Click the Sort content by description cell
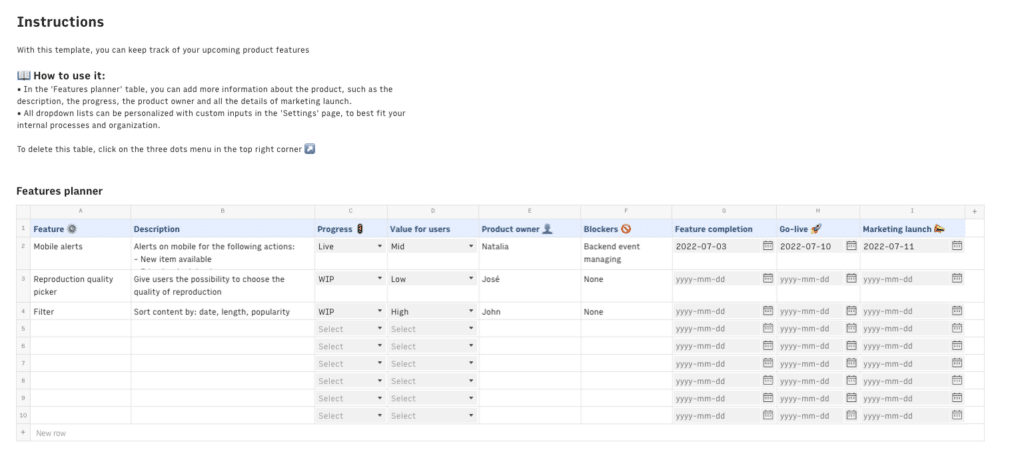 [223, 312]
